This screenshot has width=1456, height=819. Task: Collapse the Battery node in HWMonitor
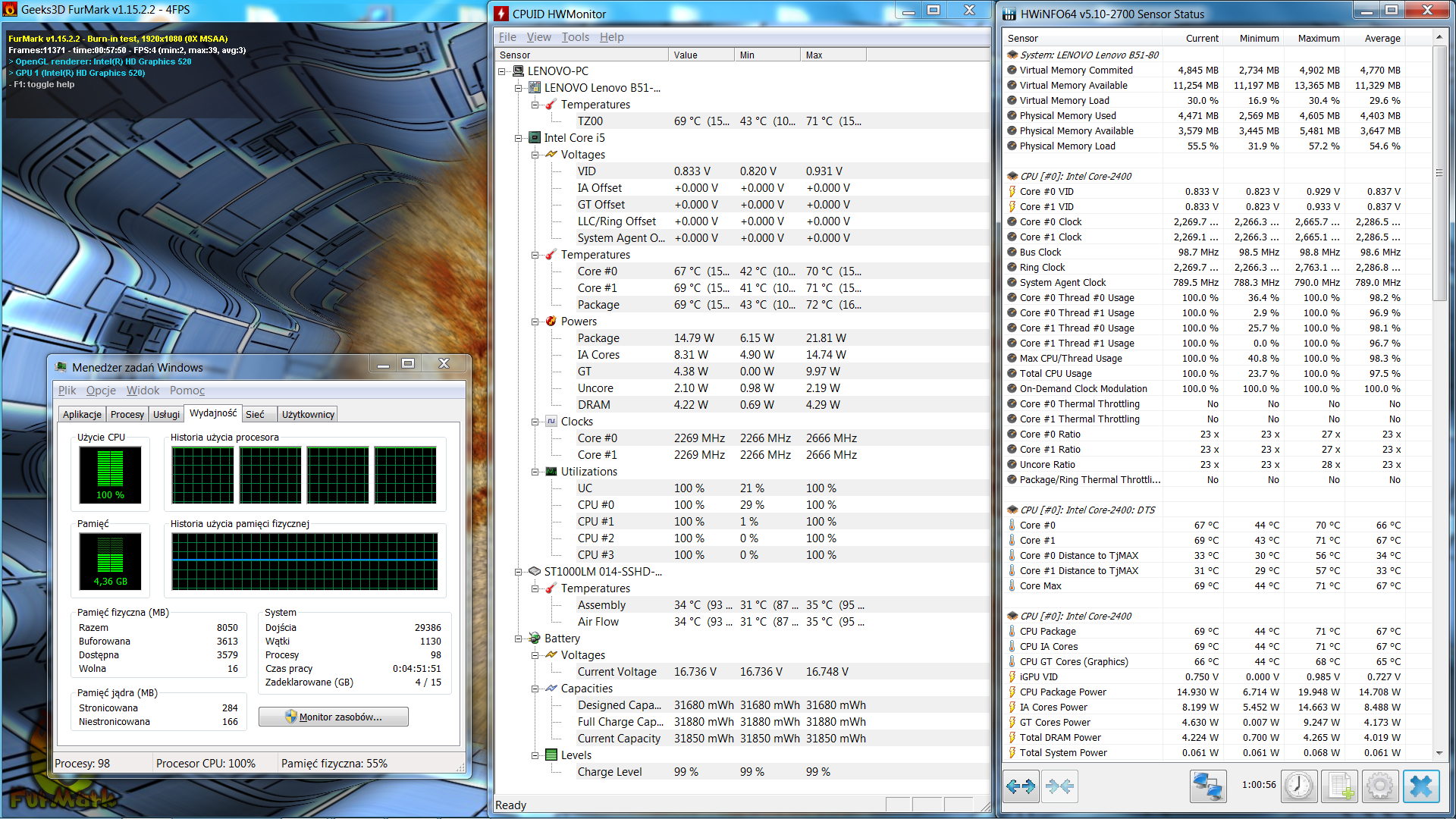(519, 639)
